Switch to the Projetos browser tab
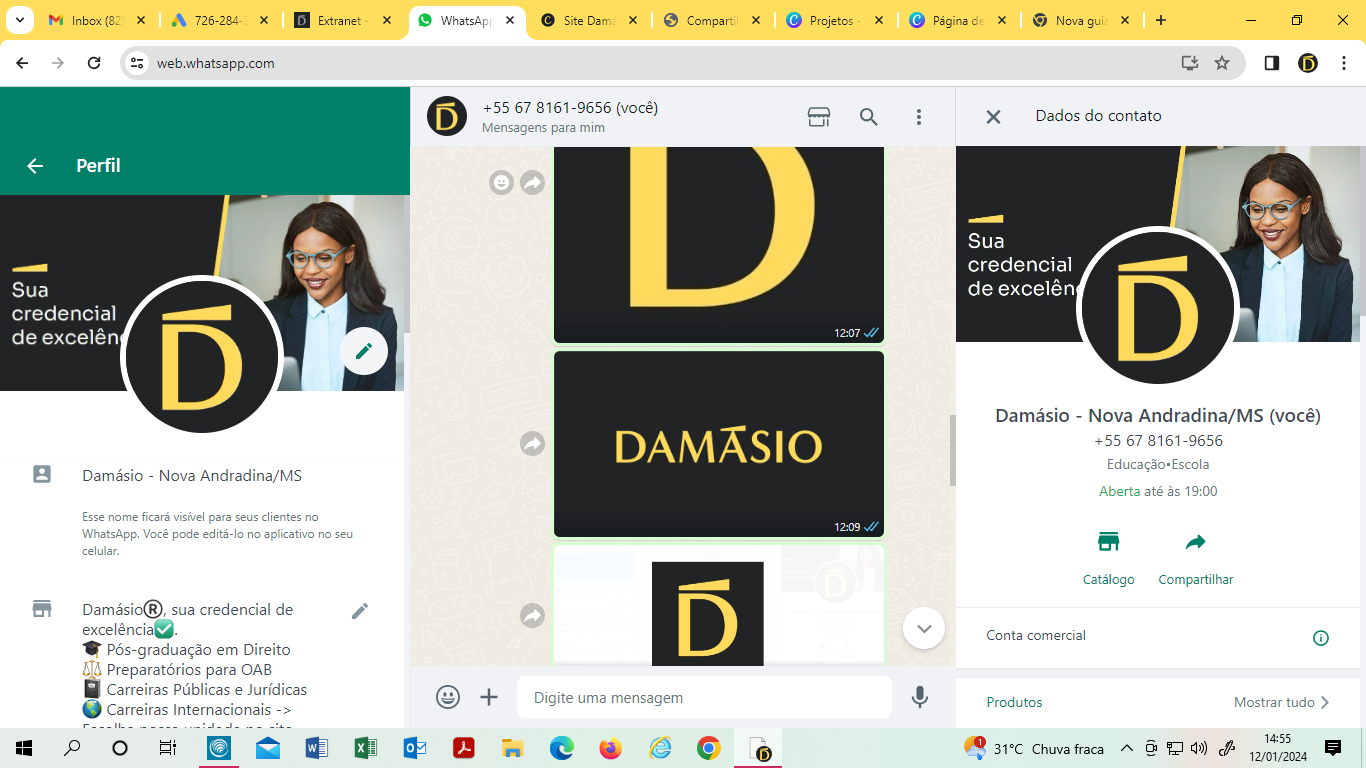Image resolution: width=1366 pixels, height=768 pixels. (x=835, y=20)
